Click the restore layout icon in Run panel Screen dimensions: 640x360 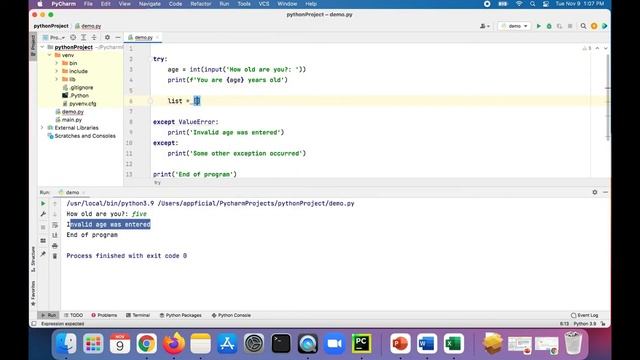pos(43,241)
